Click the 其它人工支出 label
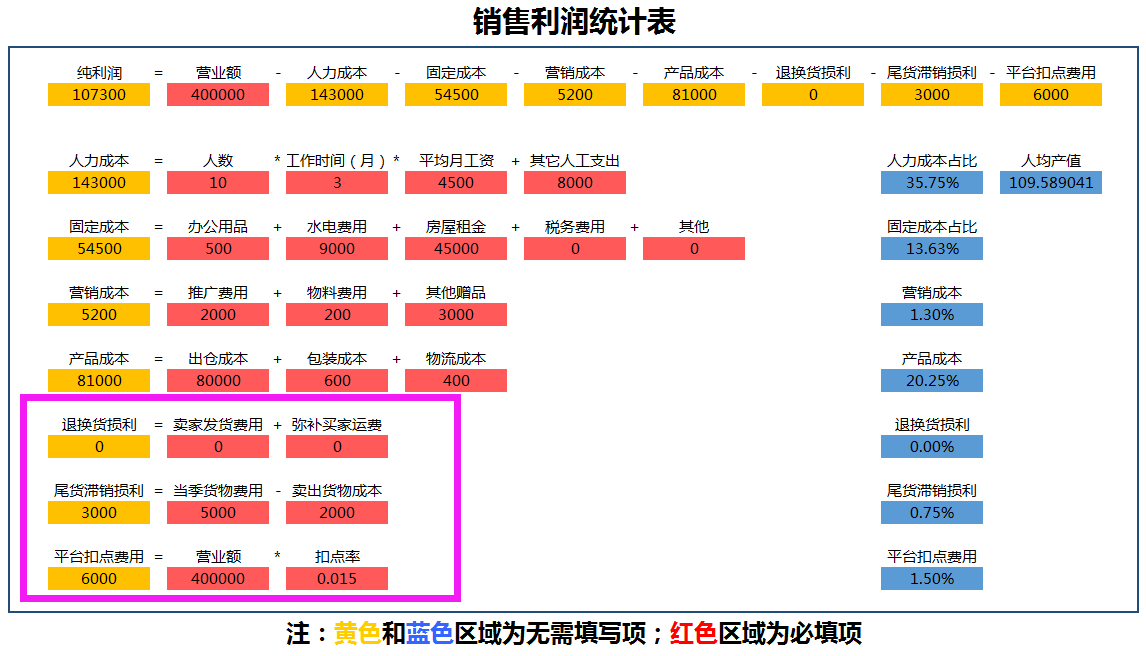 pos(575,161)
